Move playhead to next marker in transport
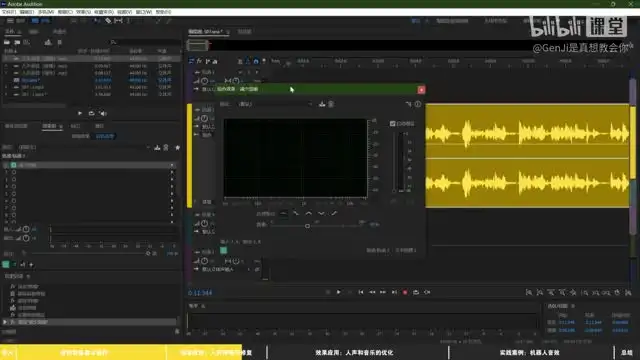The width and height of the screenshot is (640, 360). point(394,292)
